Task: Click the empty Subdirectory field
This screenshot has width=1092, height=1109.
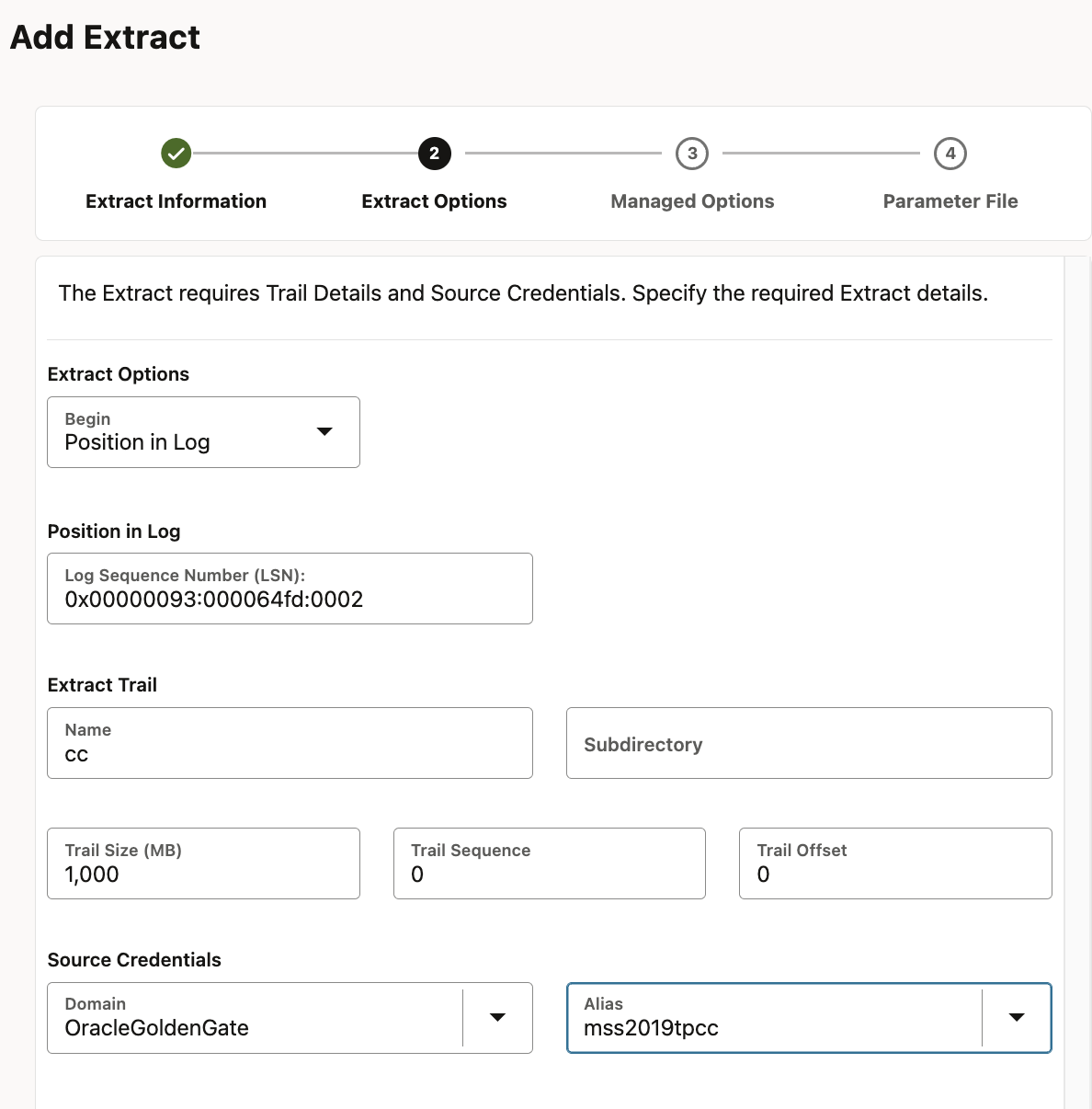Action: pos(809,743)
